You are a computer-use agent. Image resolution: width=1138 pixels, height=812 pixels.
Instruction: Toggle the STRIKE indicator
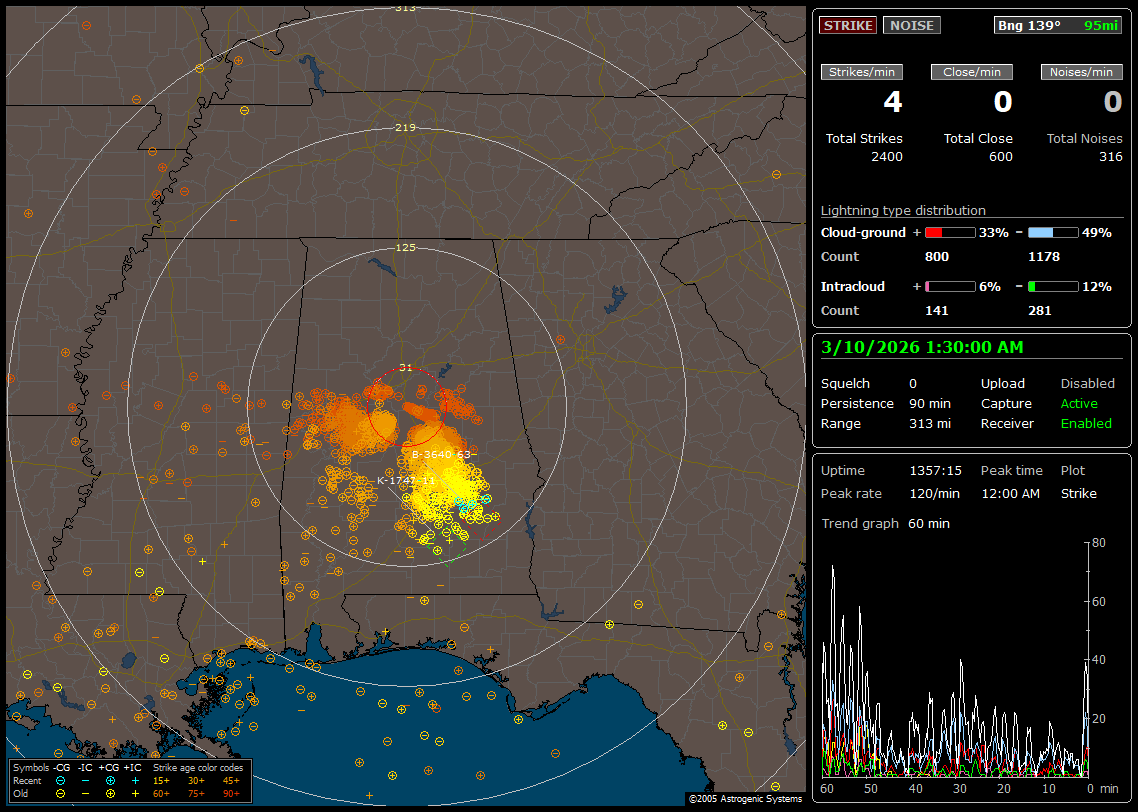(x=848, y=25)
